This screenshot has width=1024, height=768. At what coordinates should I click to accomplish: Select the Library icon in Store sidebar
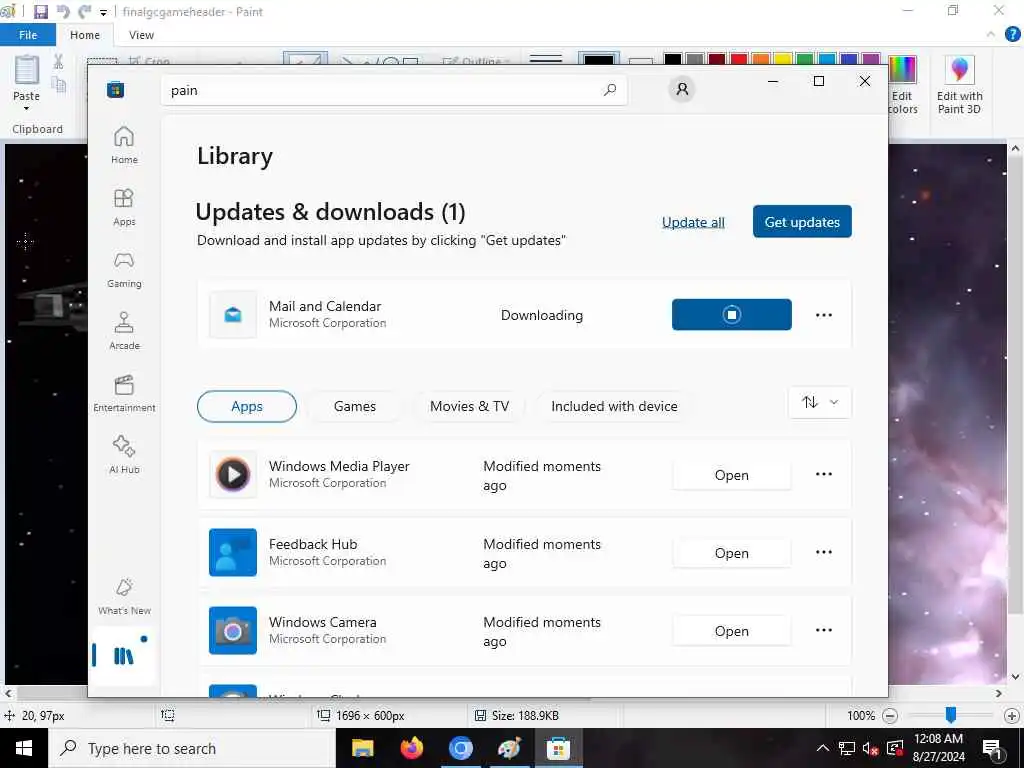click(x=123, y=656)
